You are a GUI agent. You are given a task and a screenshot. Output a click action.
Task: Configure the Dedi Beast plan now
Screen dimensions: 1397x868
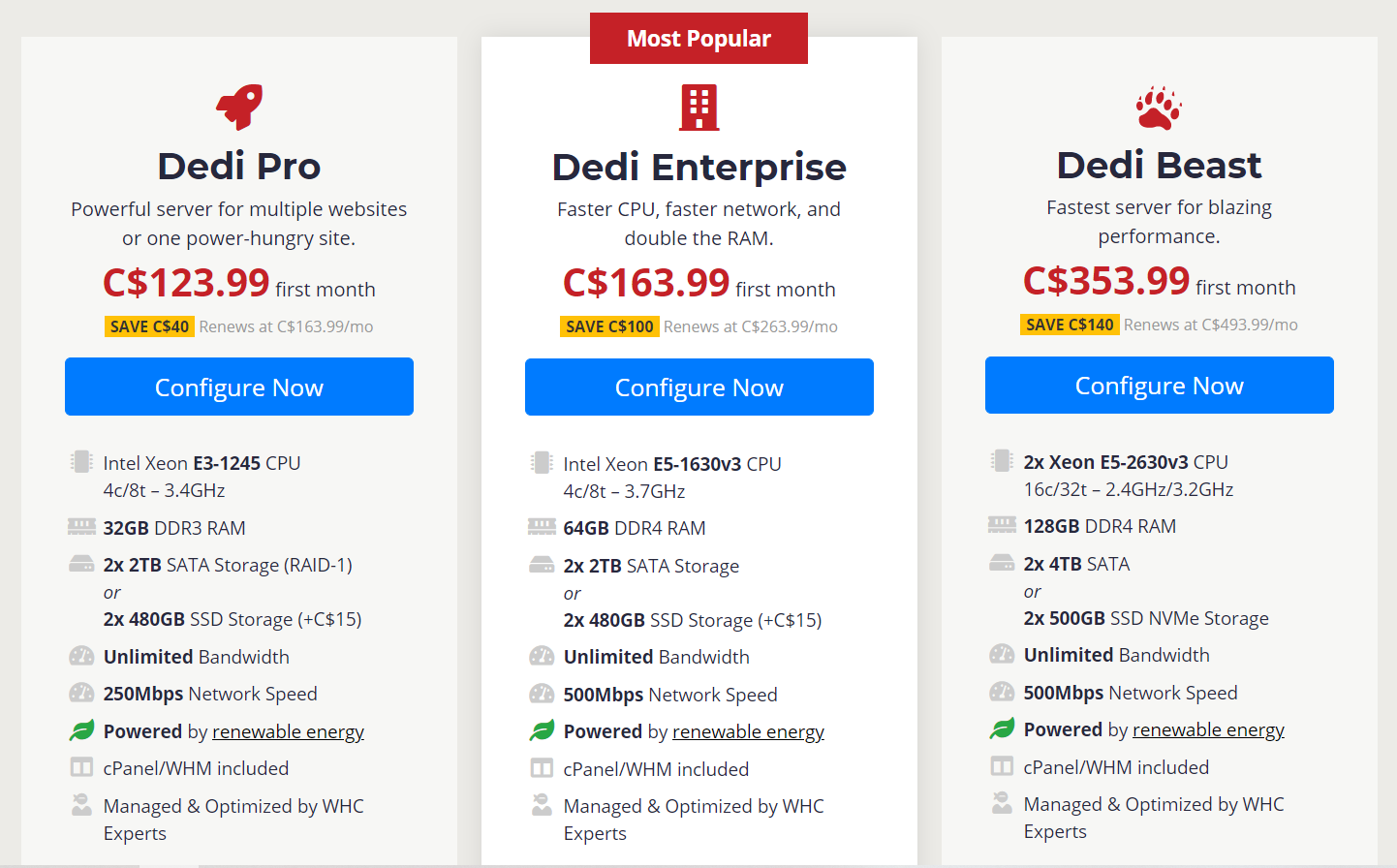1160,386
